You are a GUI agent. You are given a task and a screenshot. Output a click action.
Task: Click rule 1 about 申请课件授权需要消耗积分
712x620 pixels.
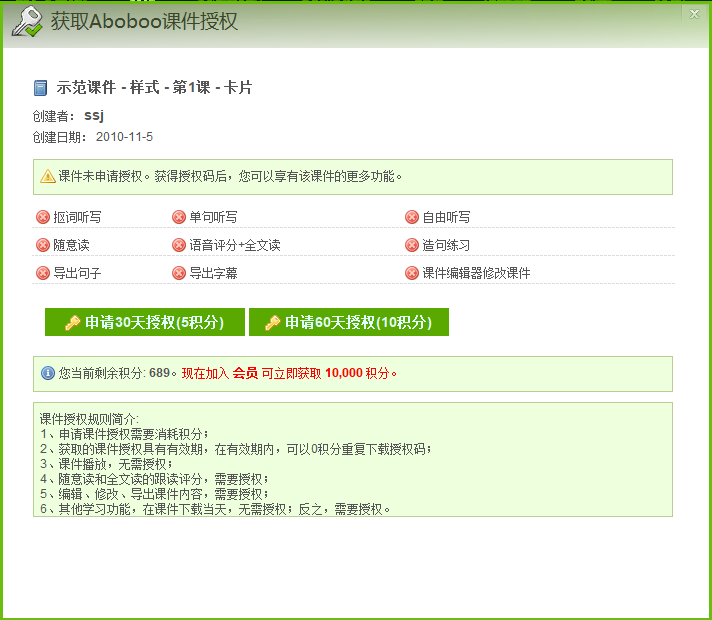[x=124, y=434]
